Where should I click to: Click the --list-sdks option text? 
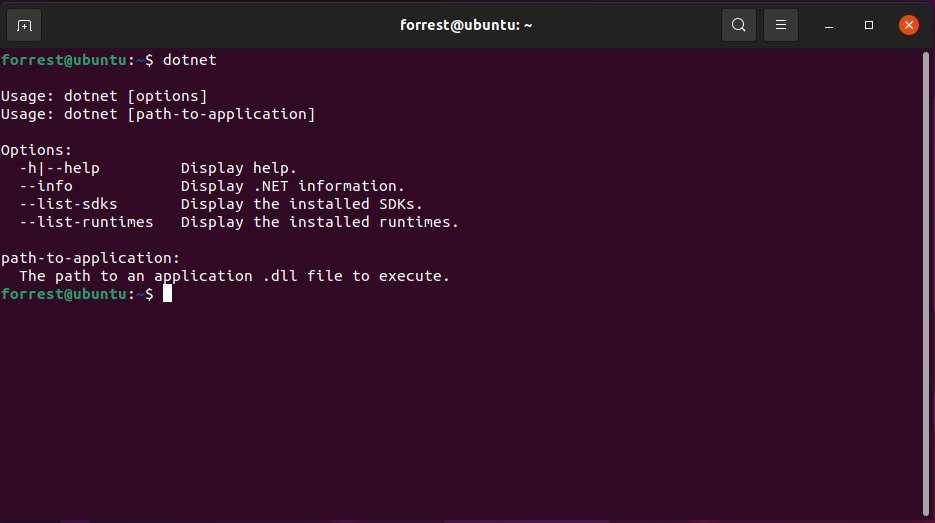tap(69, 204)
